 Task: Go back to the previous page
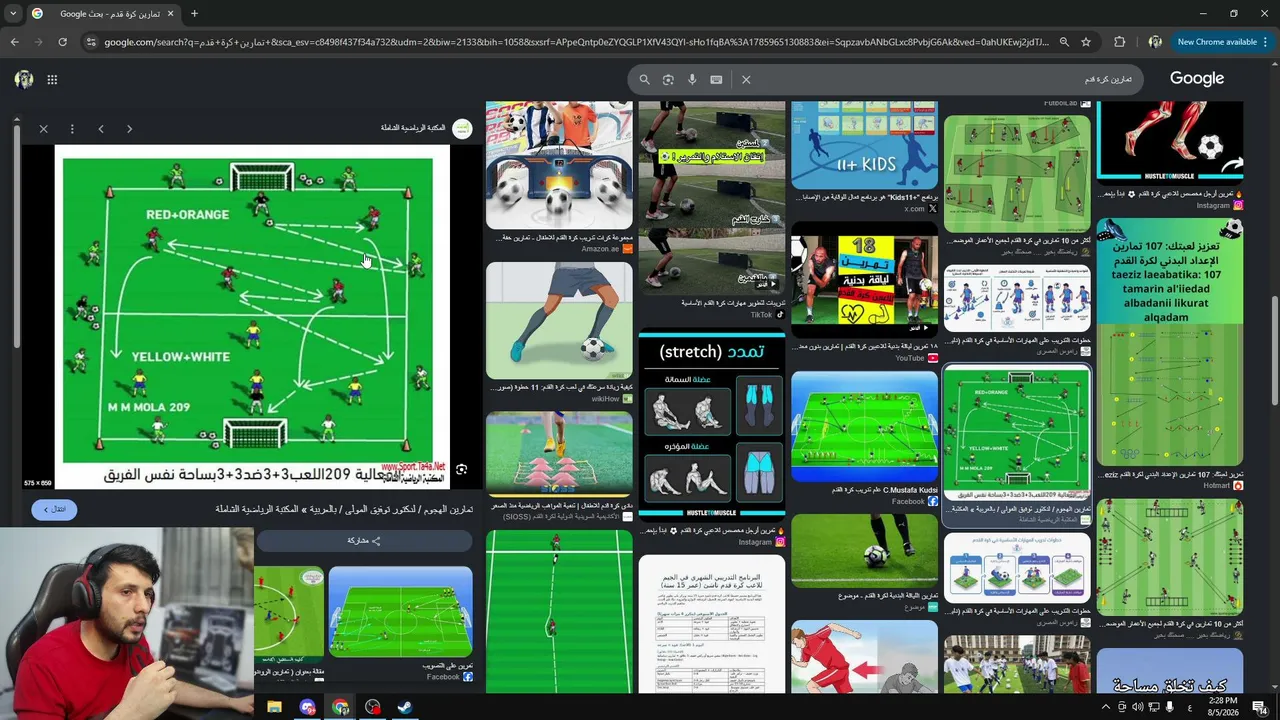coord(14,42)
